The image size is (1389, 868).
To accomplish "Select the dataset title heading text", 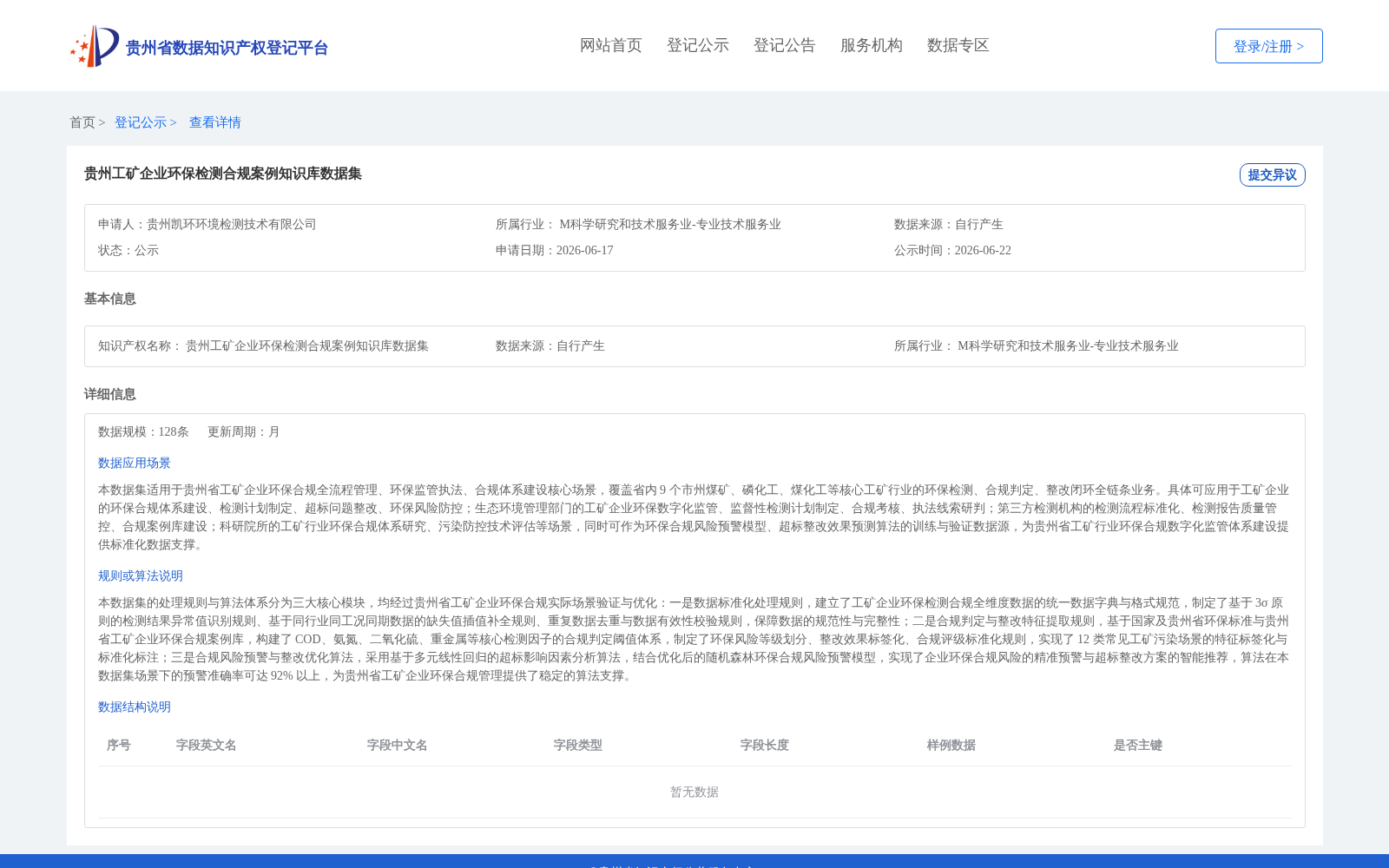I will click(x=223, y=174).
